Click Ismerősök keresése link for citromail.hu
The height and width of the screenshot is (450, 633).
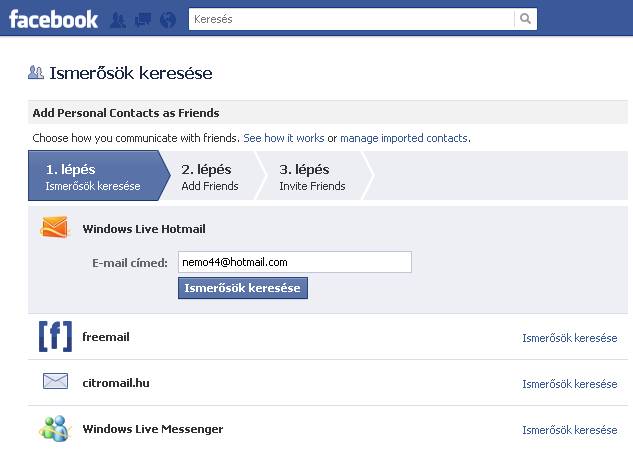[x=569, y=384]
